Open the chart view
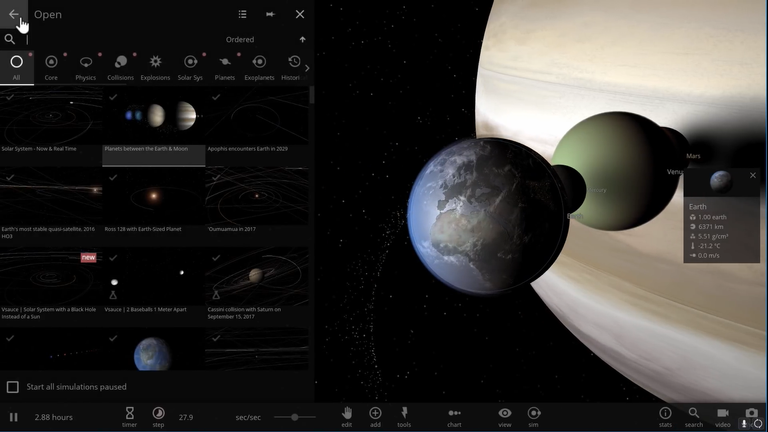768x432 pixels. pyautogui.click(x=455, y=417)
